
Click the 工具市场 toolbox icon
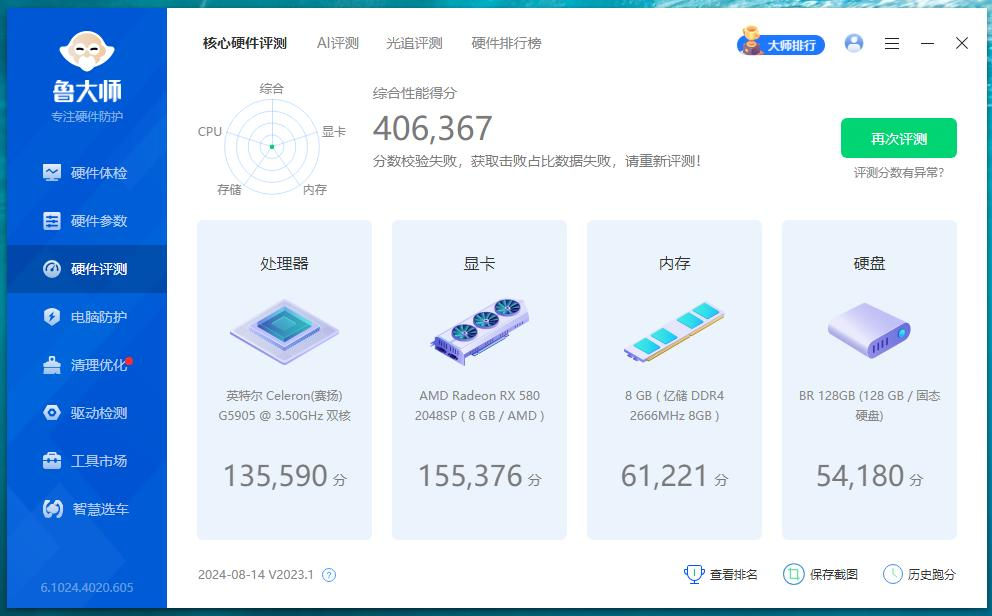(52, 460)
